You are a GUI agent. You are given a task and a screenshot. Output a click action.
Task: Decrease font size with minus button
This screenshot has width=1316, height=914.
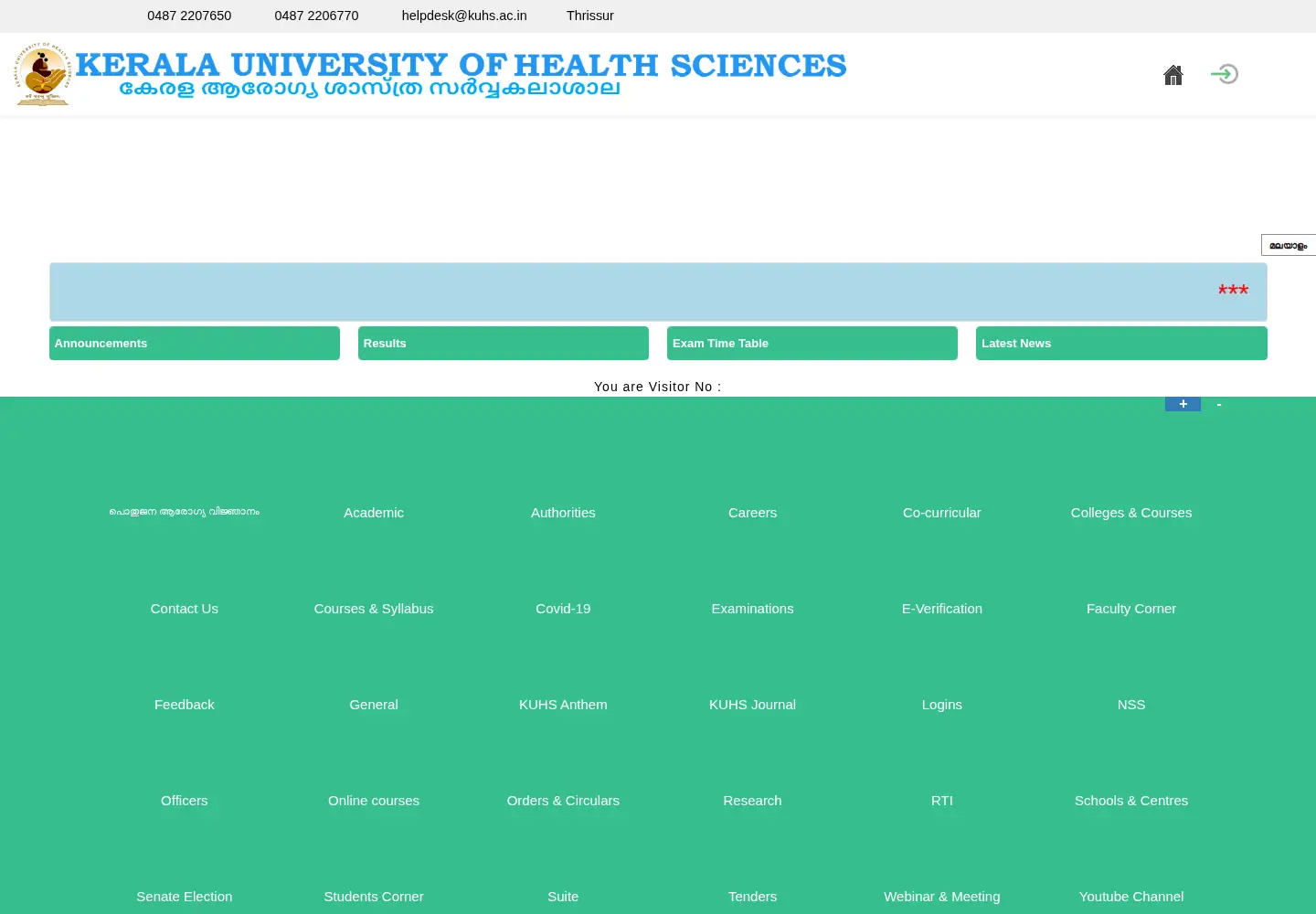1219,404
